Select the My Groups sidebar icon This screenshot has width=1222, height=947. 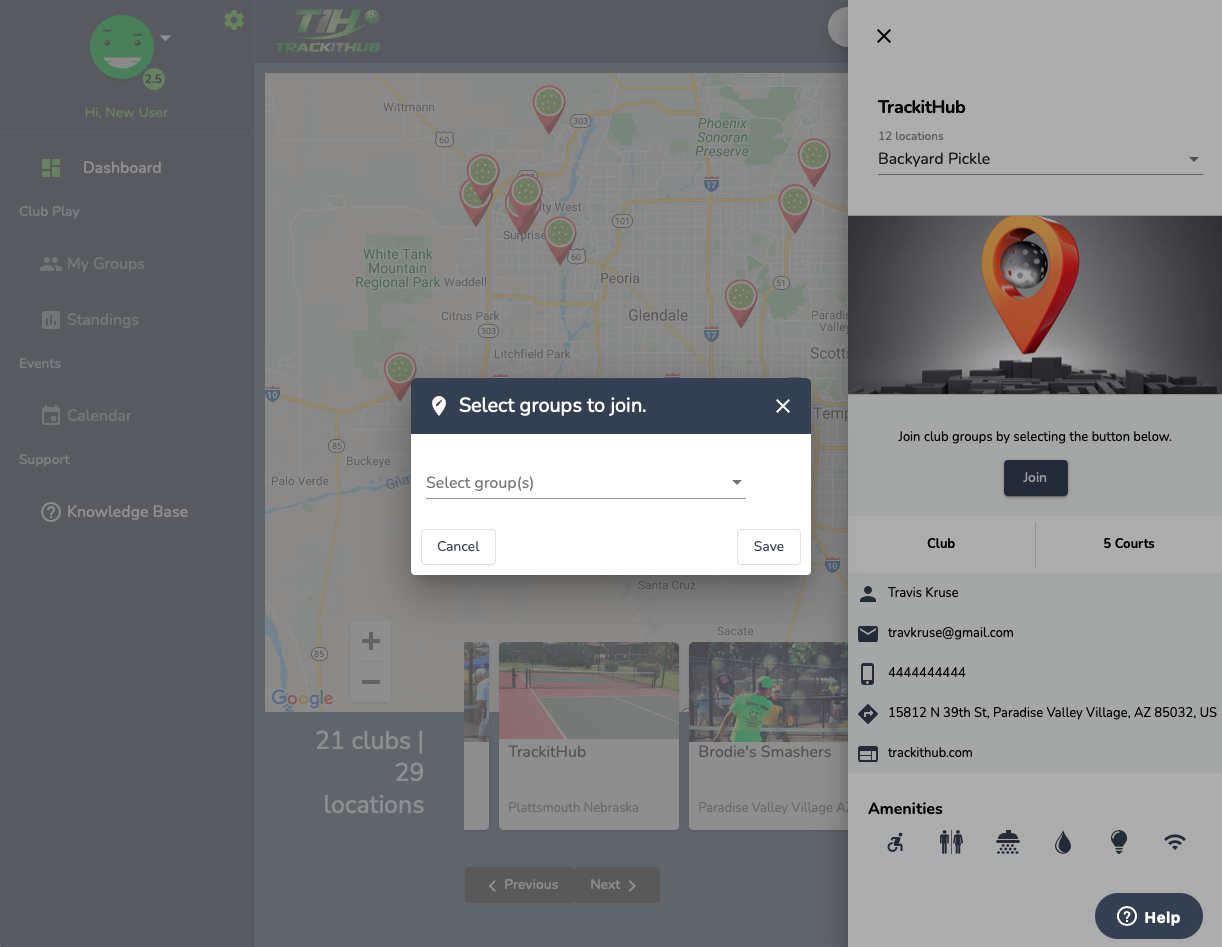(x=51, y=263)
